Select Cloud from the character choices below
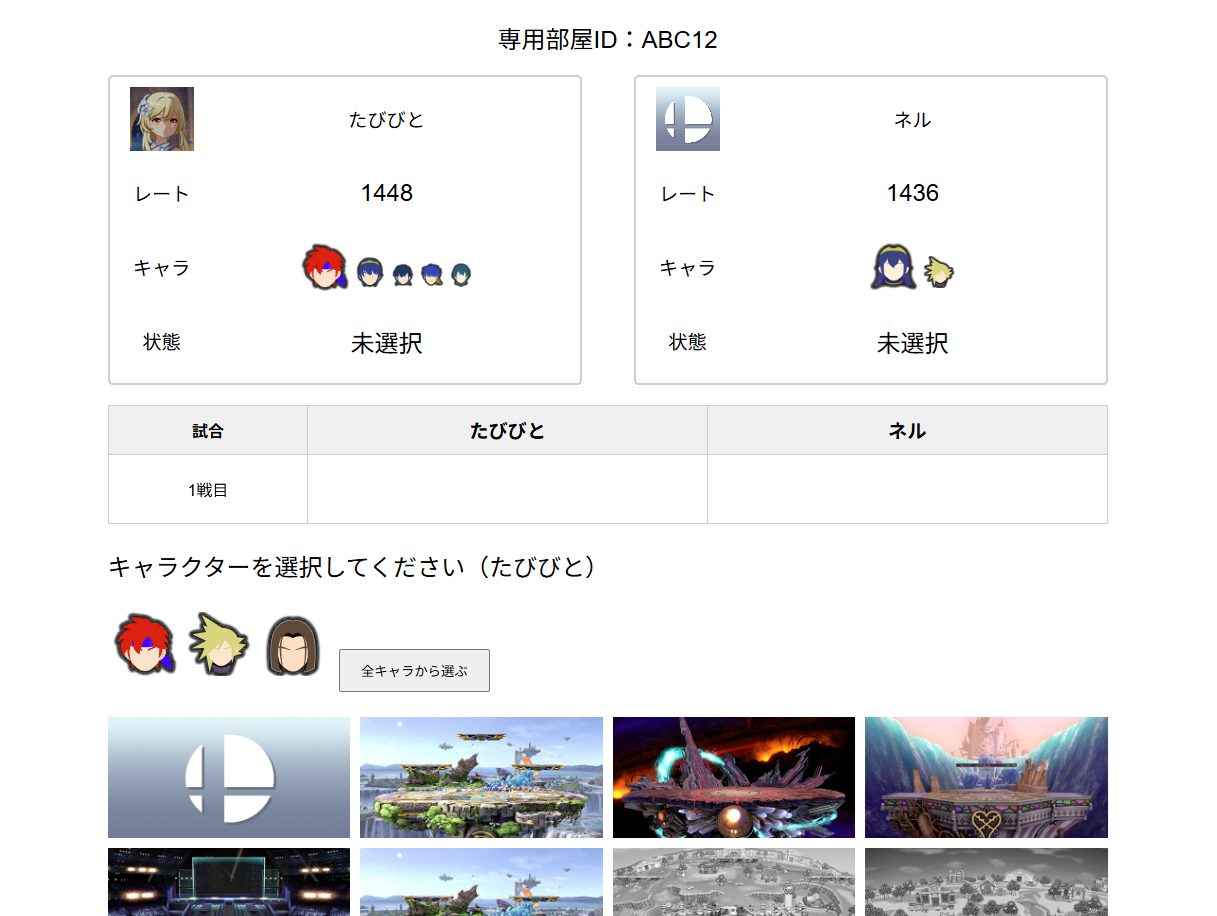Screen dimensions: 1217x916 pos(219,644)
